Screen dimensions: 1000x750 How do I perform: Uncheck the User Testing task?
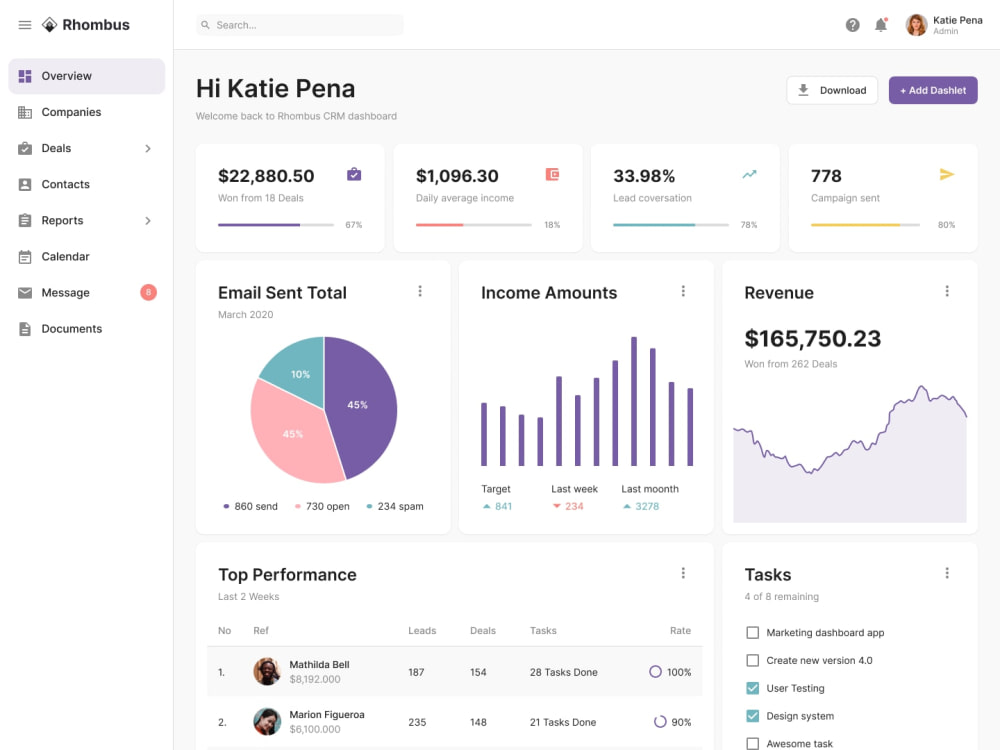(x=753, y=688)
